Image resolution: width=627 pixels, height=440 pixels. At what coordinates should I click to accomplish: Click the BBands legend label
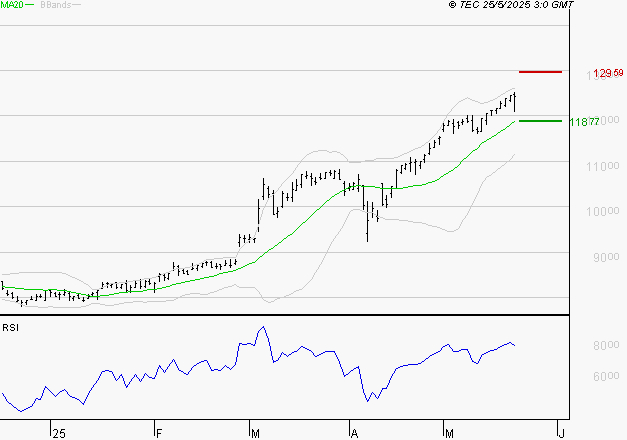point(56,5)
